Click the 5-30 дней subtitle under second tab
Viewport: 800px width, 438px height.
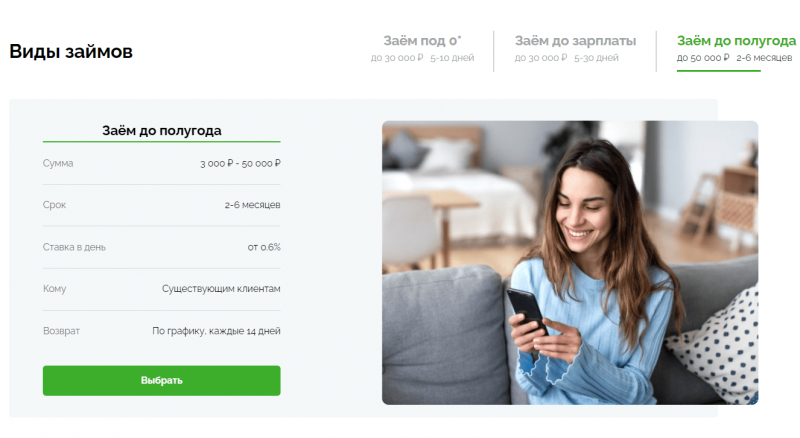(x=596, y=58)
